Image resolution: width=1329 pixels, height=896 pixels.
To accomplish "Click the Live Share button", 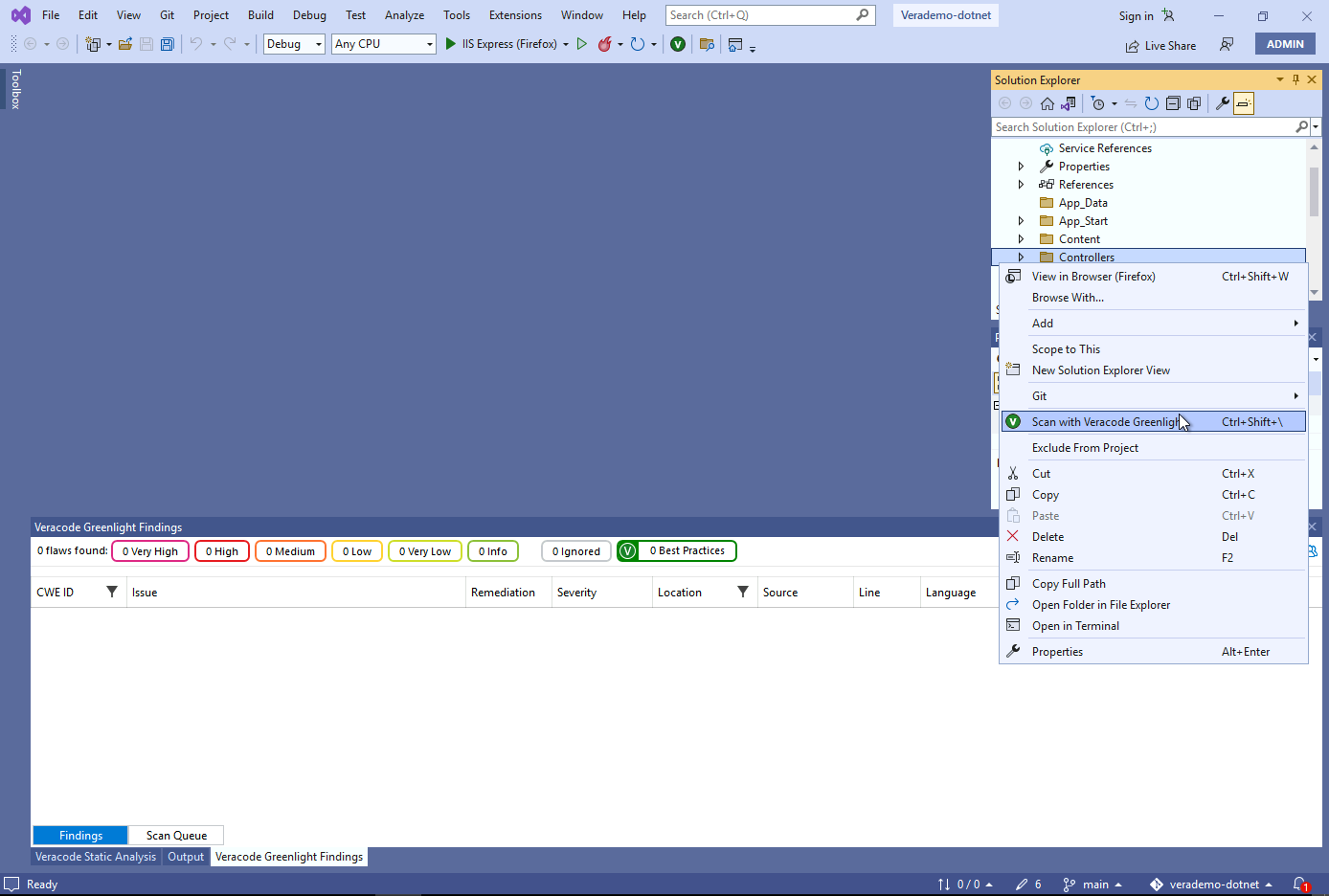I will [1160, 45].
